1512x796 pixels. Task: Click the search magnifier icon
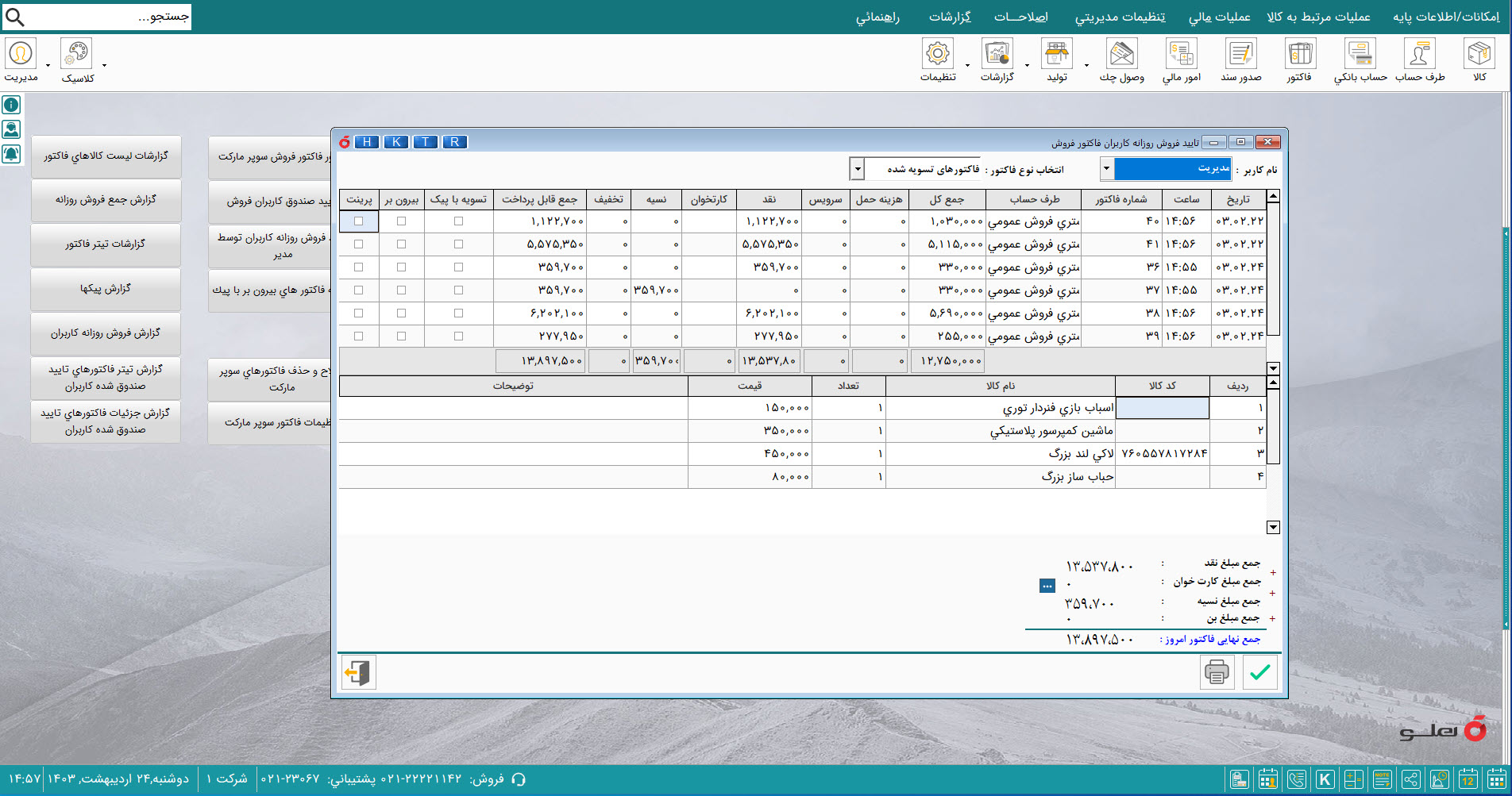pyautogui.click(x=15, y=17)
